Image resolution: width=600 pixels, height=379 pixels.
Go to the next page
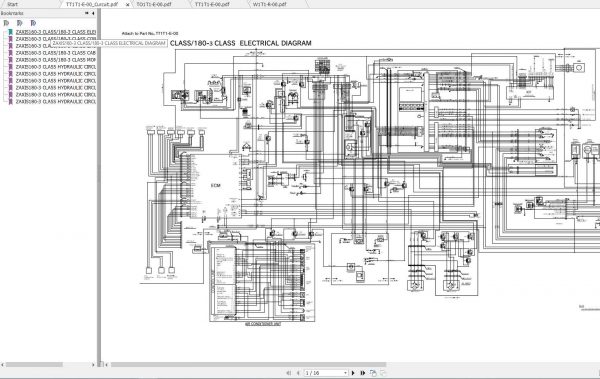353,372
